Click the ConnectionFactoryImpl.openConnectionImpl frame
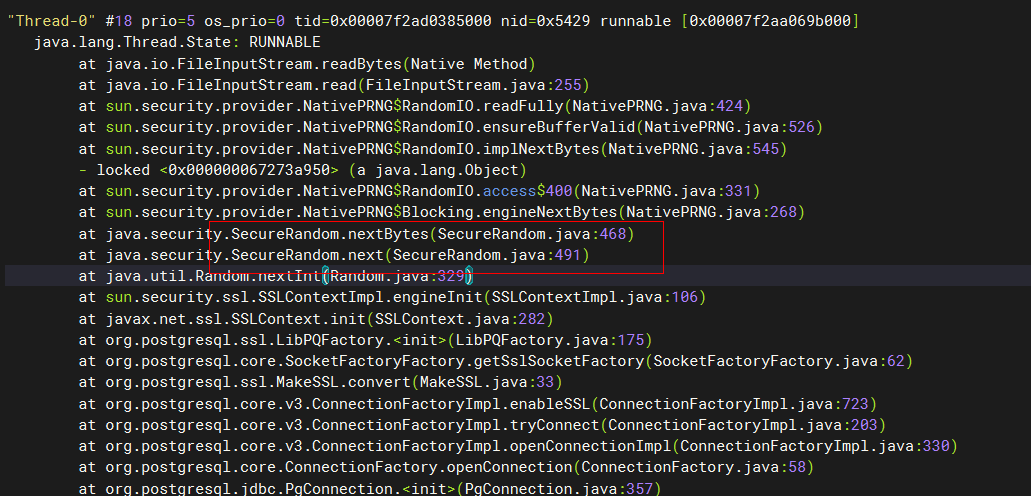This screenshot has width=1031, height=496. pyautogui.click(x=518, y=445)
